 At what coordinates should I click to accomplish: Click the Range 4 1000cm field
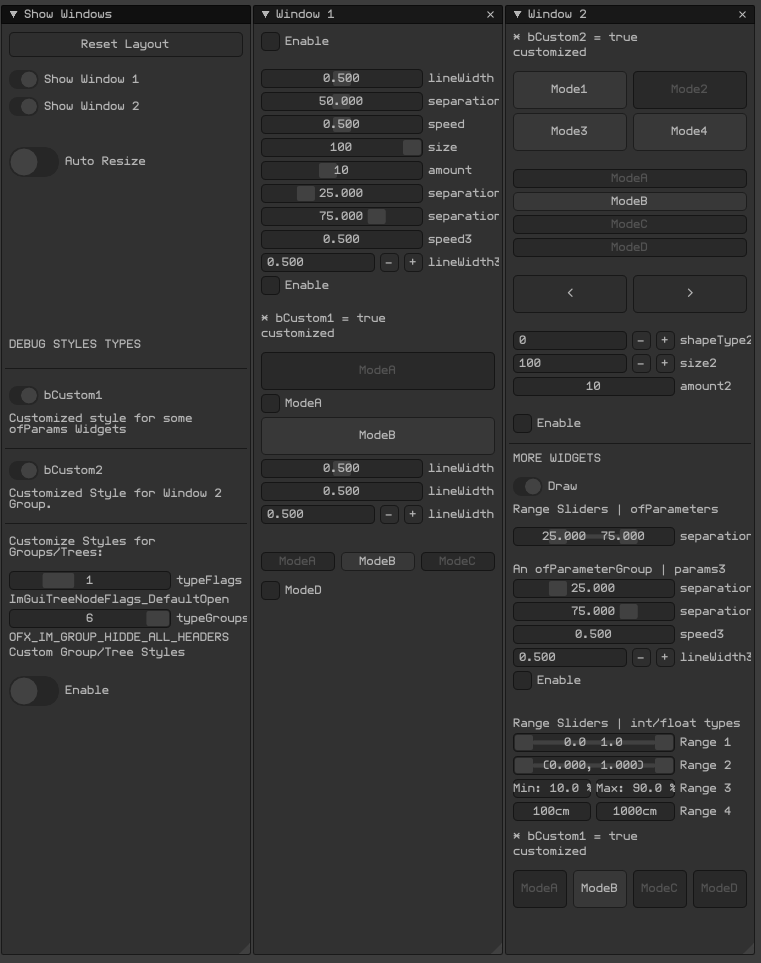tap(635, 812)
